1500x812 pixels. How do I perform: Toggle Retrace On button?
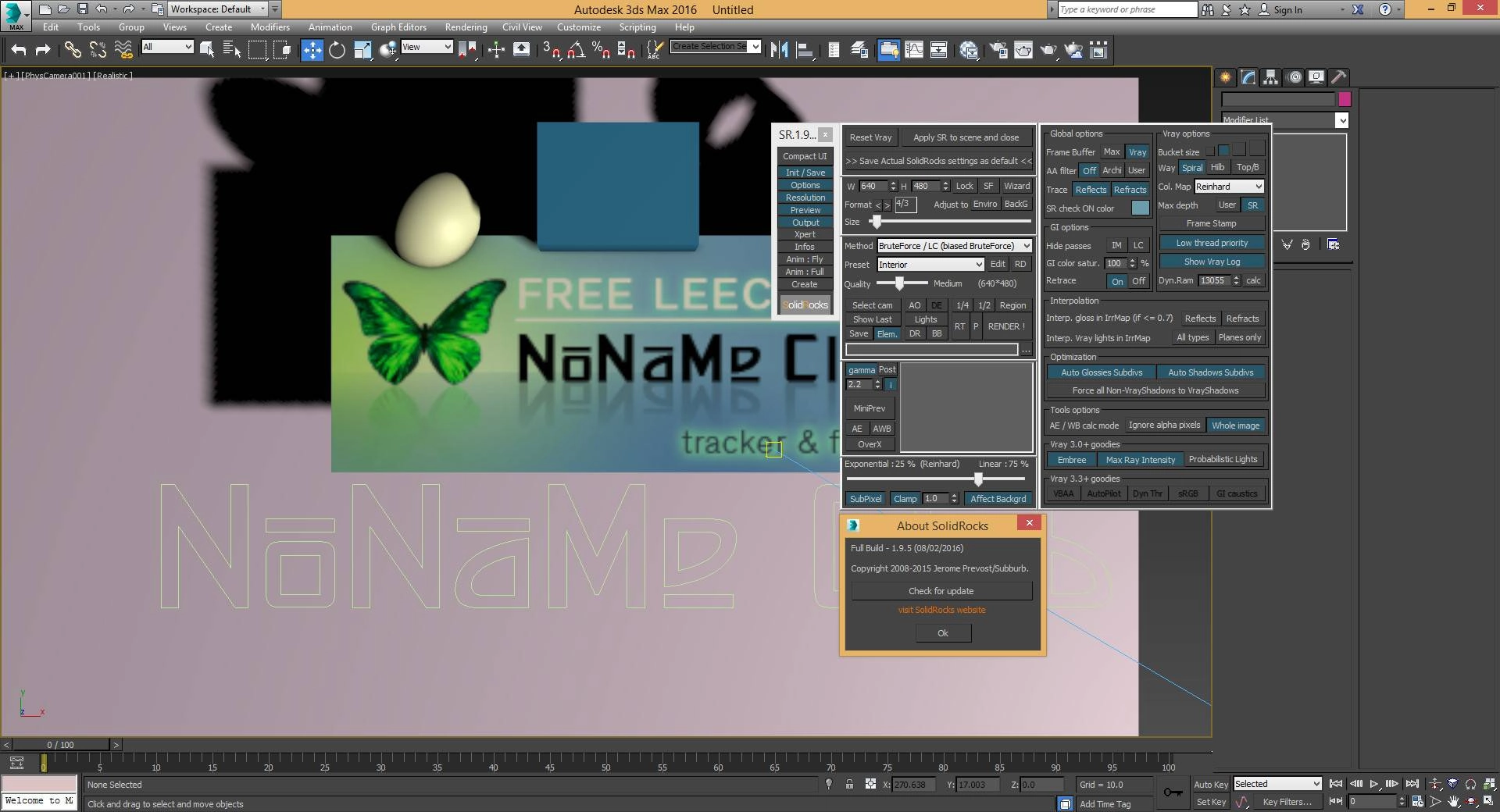pyautogui.click(x=1117, y=281)
